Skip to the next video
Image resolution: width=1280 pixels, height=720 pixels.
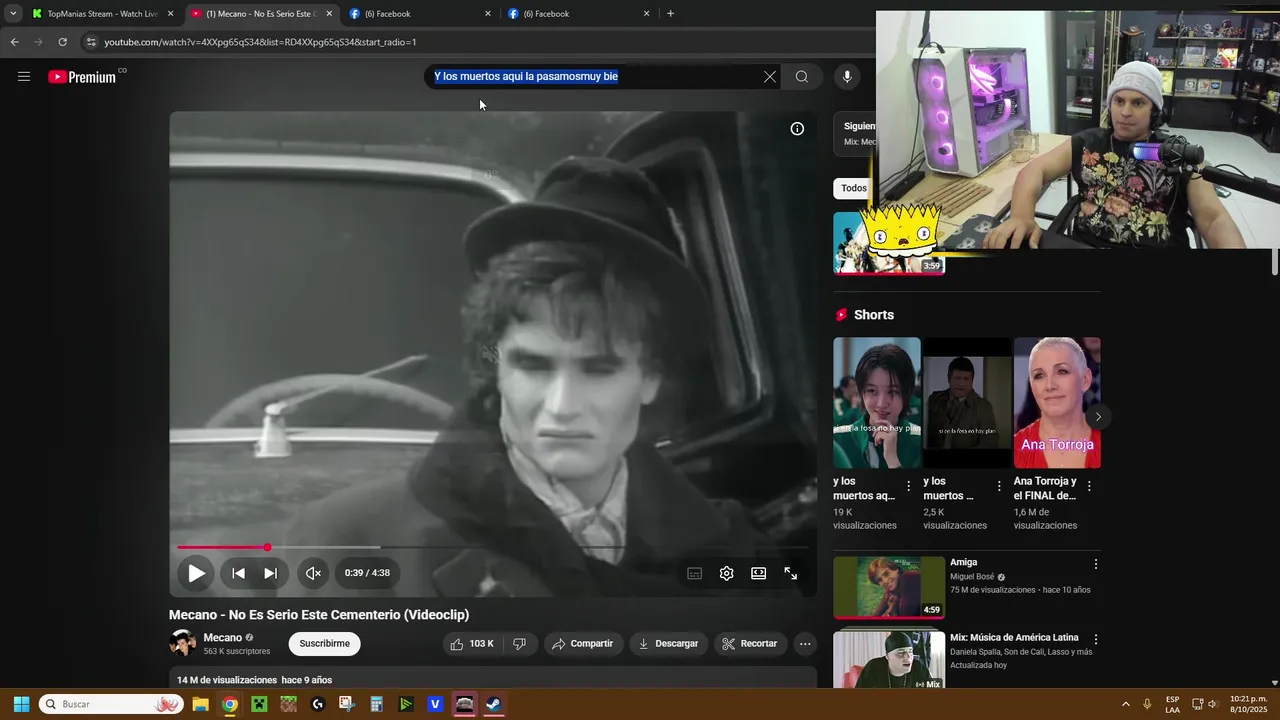[x=270, y=573]
